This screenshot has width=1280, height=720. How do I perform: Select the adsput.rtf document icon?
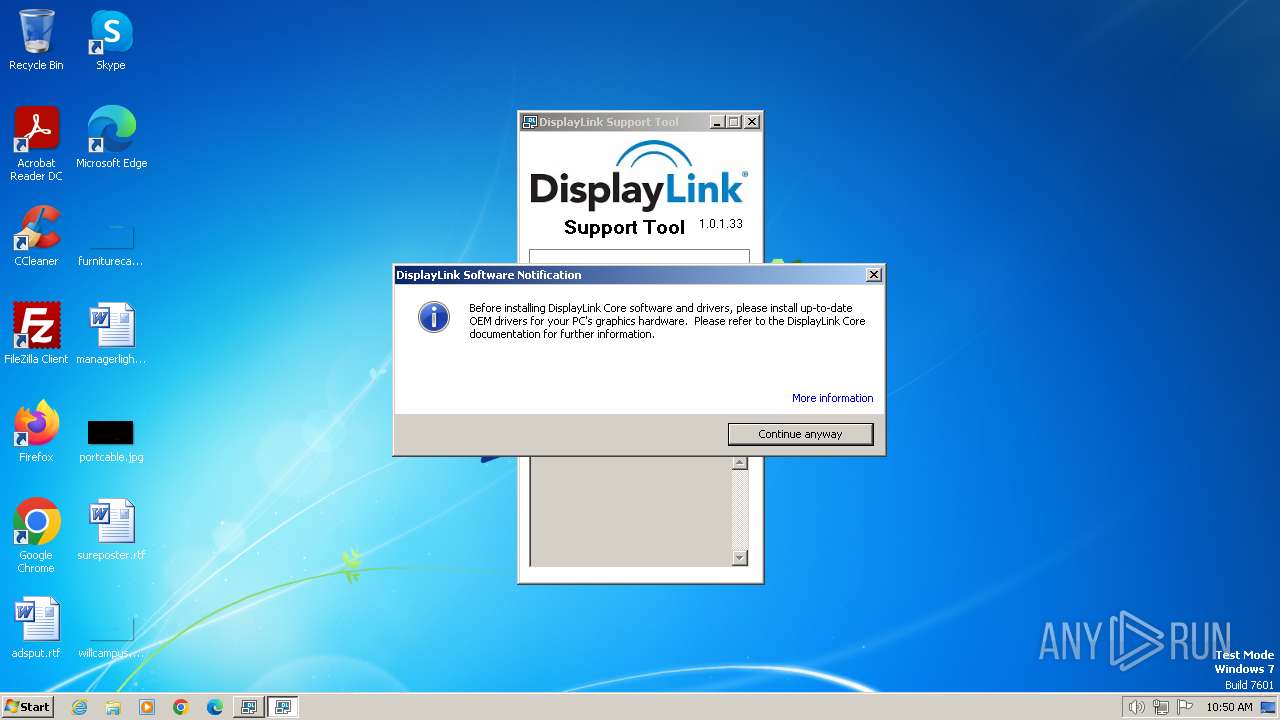tap(36, 628)
